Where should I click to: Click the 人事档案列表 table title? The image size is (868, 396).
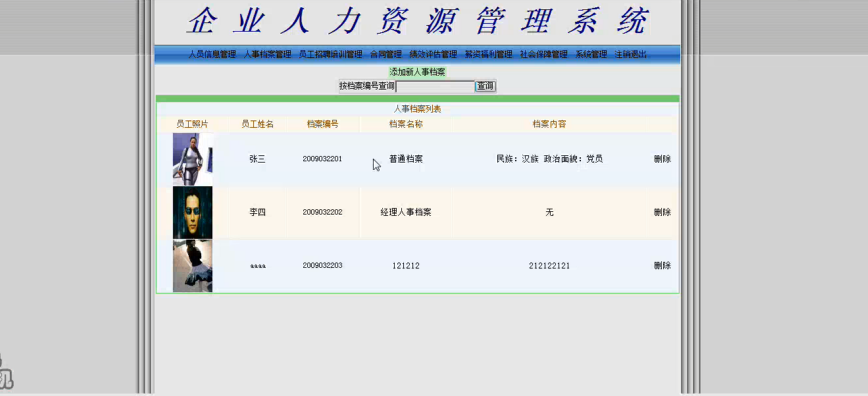click(x=417, y=109)
